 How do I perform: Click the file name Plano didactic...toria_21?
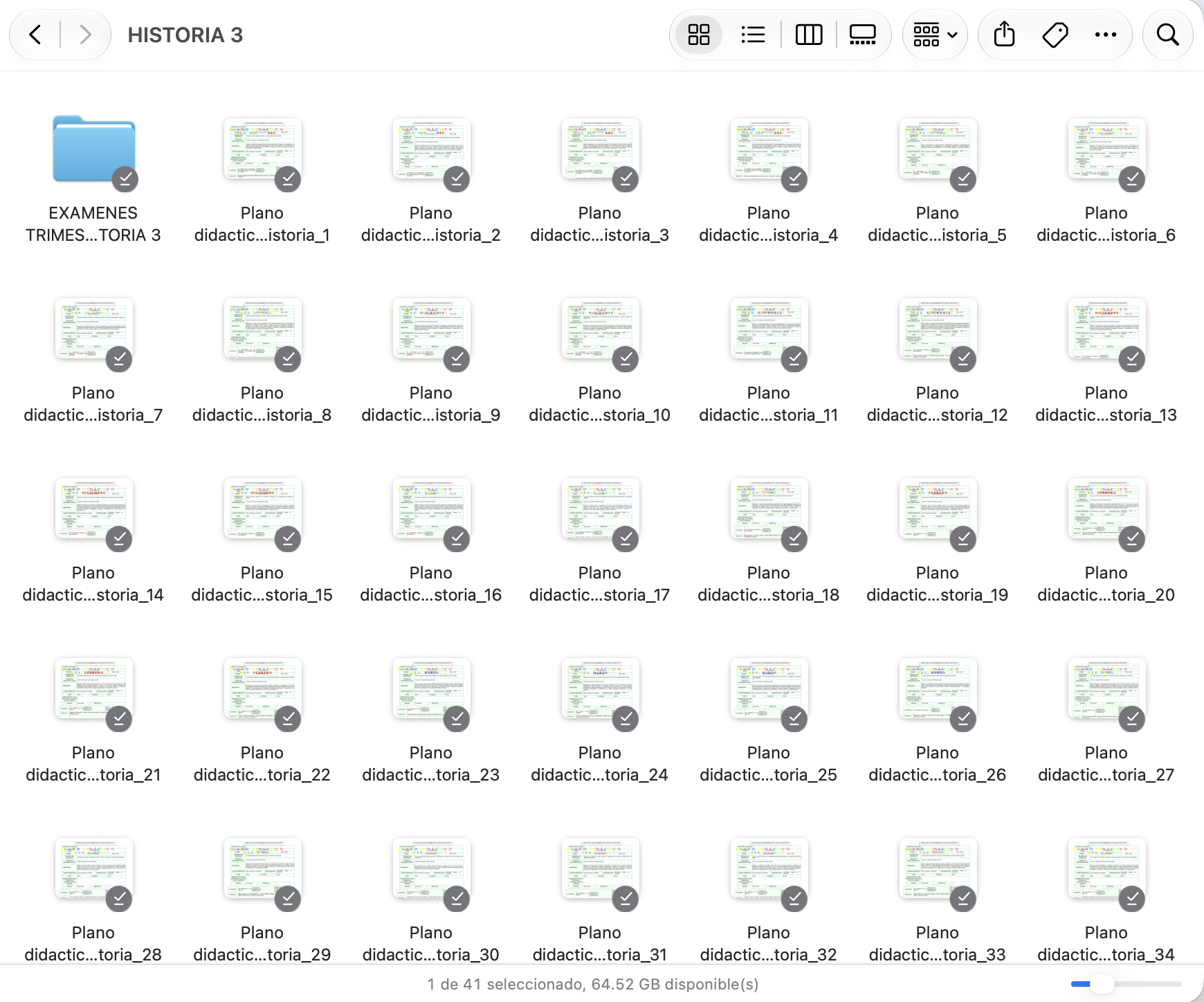pyautogui.click(x=93, y=764)
